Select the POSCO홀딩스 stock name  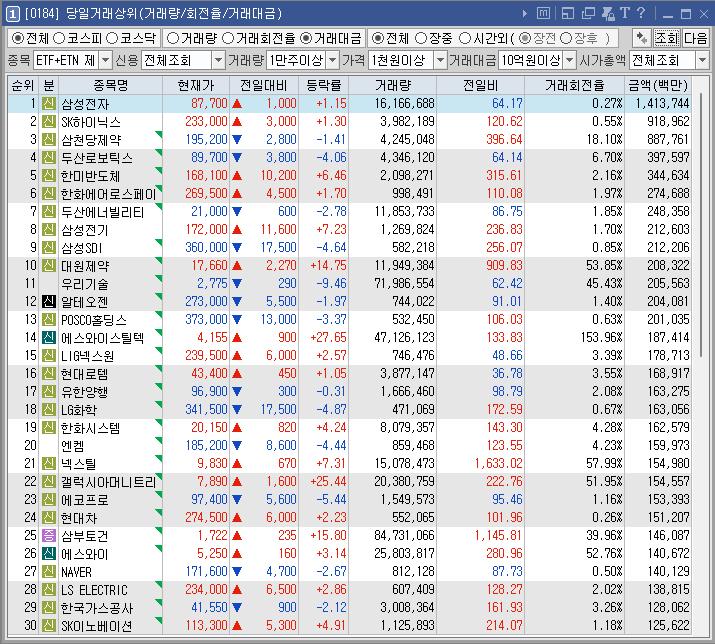click(93, 320)
